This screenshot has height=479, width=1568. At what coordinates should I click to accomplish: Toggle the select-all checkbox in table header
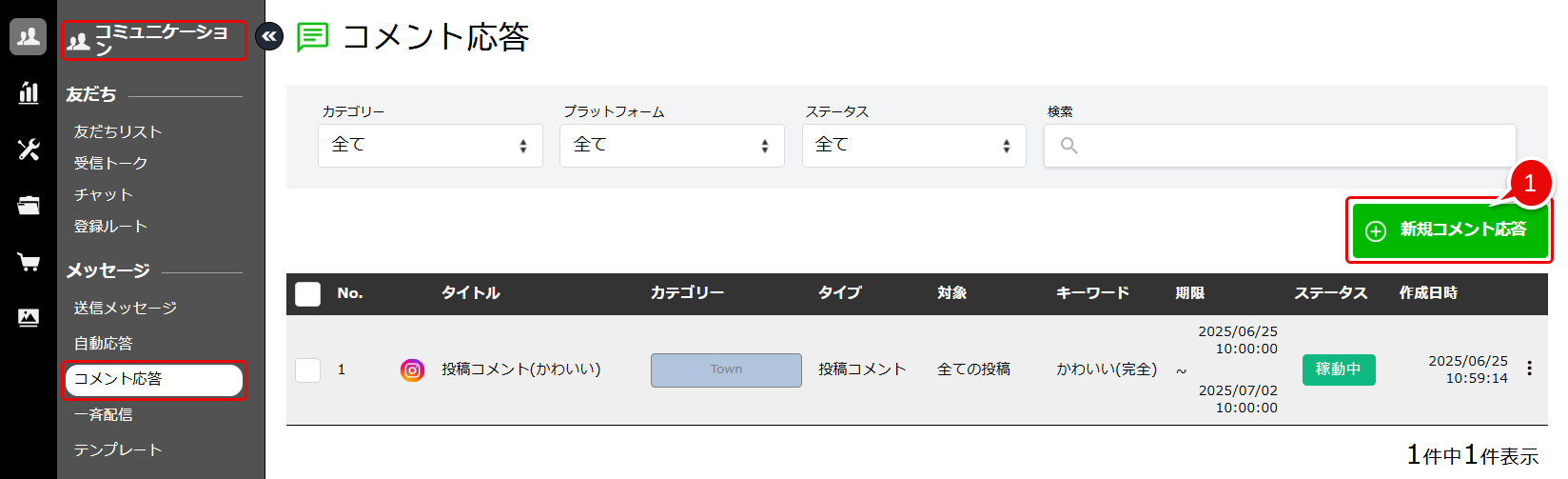point(308,293)
